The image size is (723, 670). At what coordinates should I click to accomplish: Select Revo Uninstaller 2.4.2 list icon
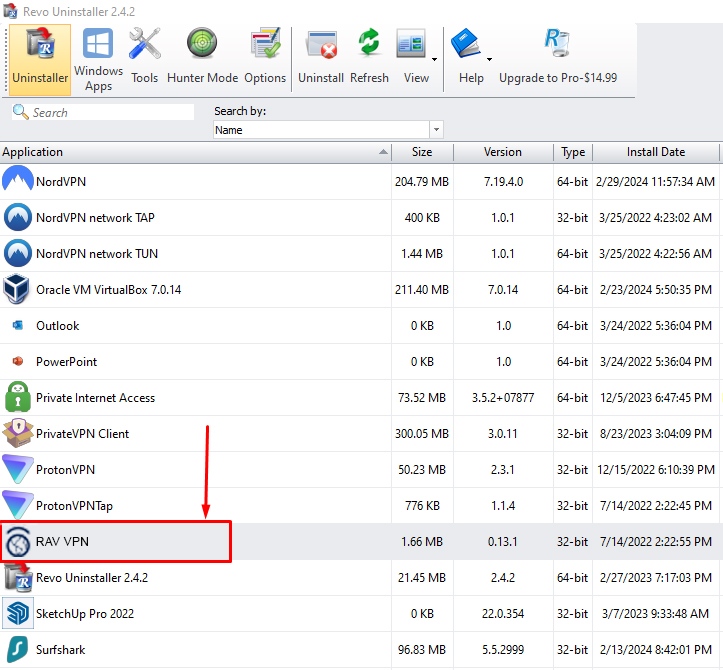(x=18, y=577)
